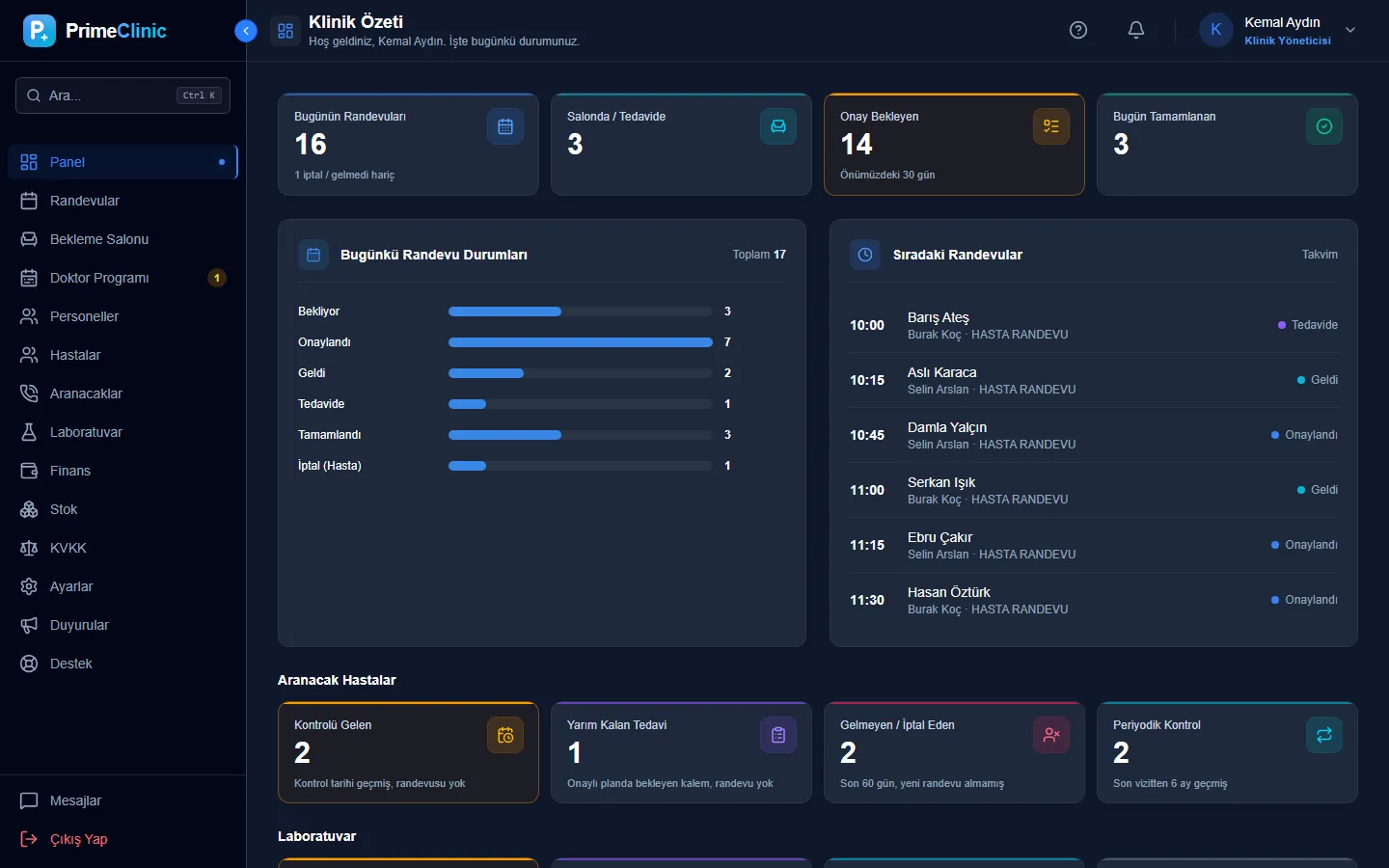Click the KVKK scales icon
Viewport: 1389px width, 868px height.
[x=29, y=548]
